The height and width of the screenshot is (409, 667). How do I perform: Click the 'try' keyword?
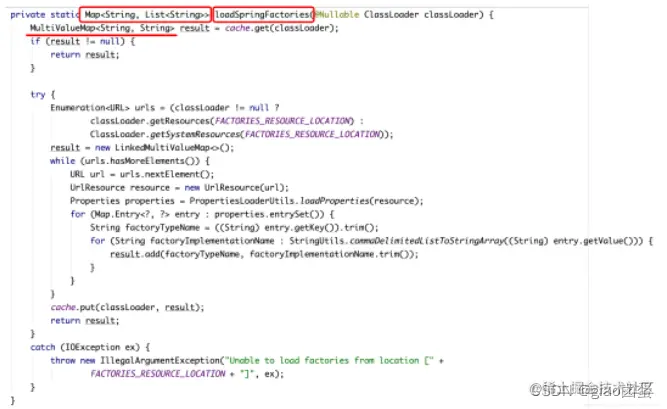[x=37, y=94]
